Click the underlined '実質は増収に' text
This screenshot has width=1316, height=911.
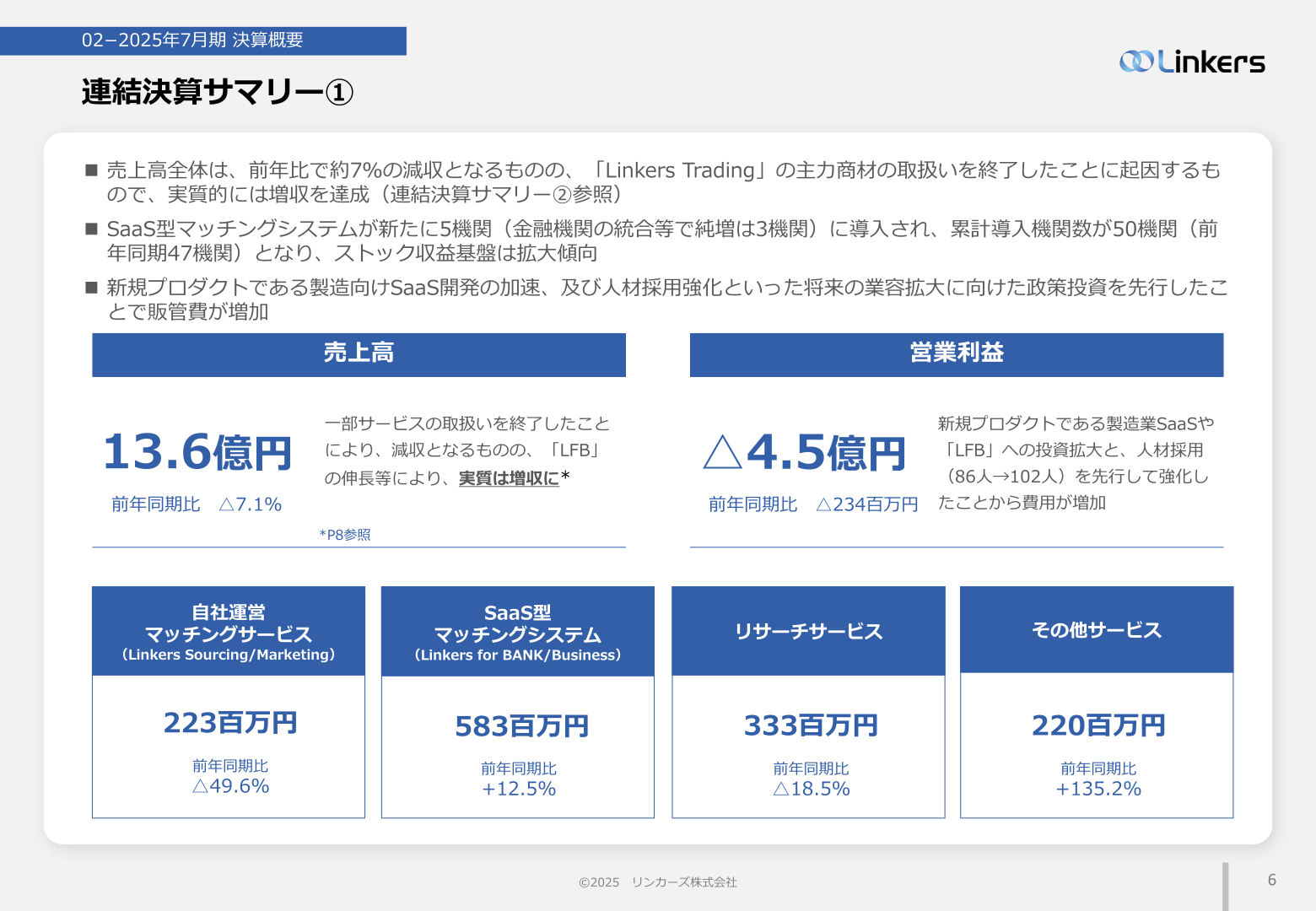(x=509, y=478)
